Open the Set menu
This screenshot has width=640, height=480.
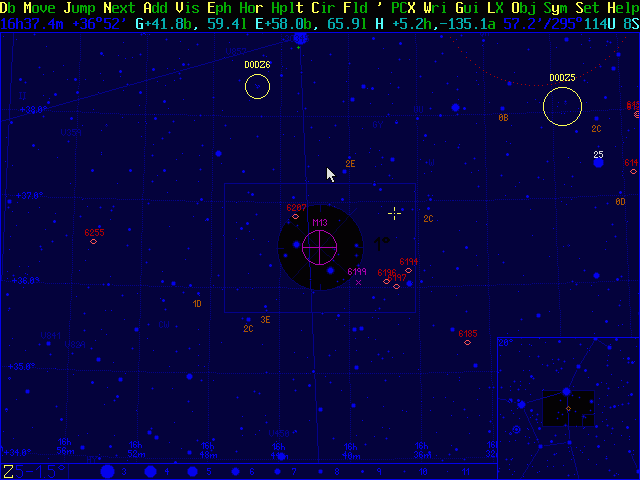(586, 7)
